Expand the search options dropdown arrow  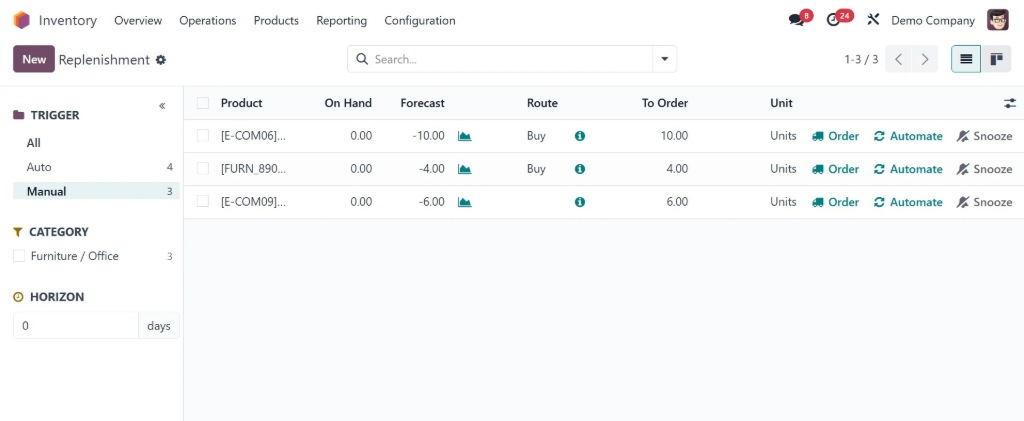664,59
